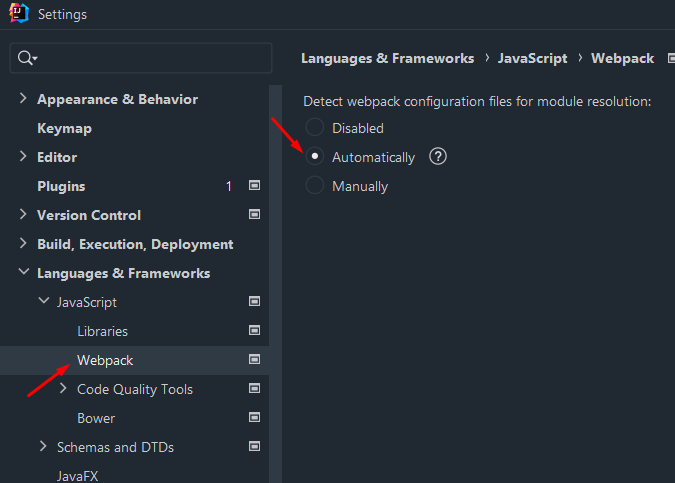This screenshot has height=483, width=675.
Task: Click project-level icon beside Libraries
Action: [x=254, y=330]
